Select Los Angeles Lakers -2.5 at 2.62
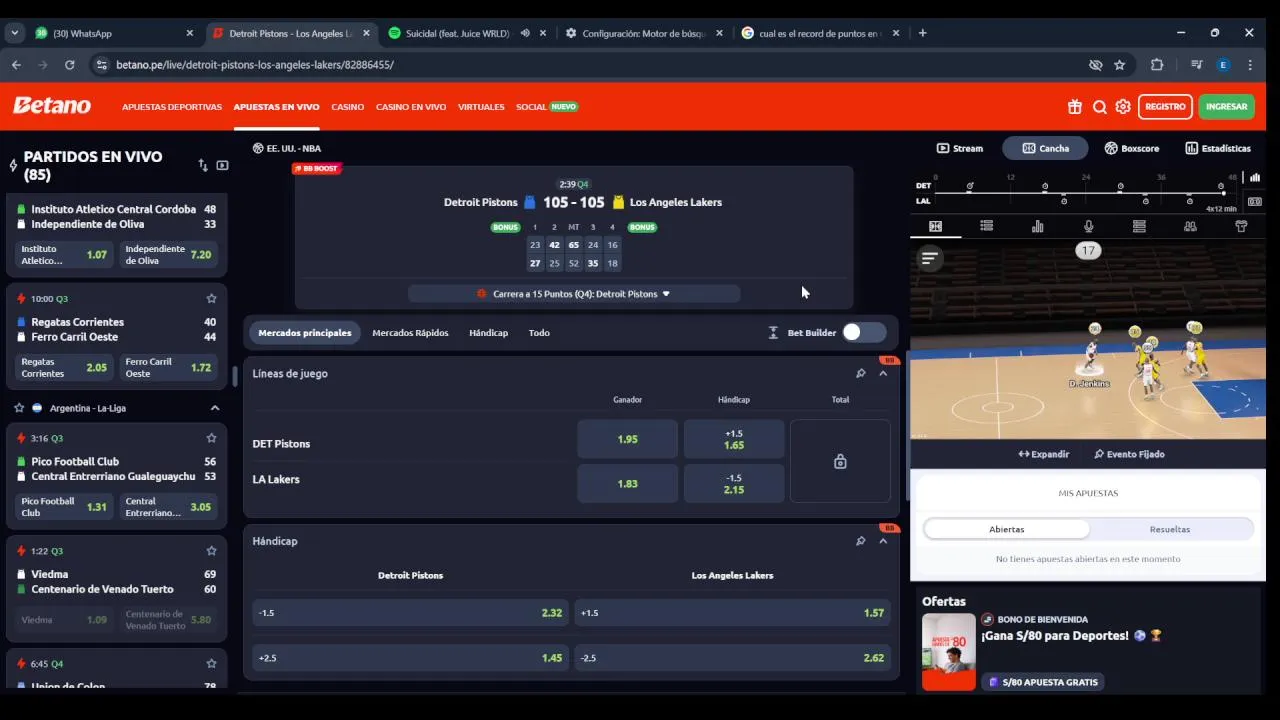Image resolution: width=1280 pixels, height=720 pixels. 732,658
